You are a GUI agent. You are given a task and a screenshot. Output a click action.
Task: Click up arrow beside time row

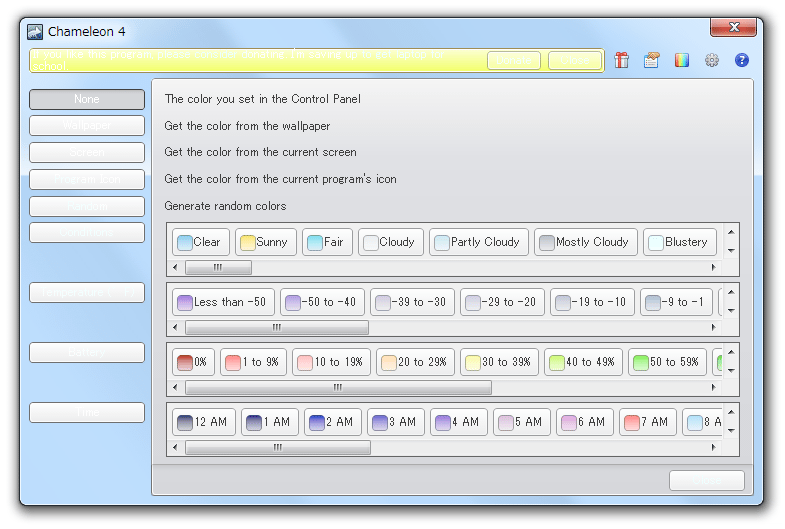click(731, 412)
